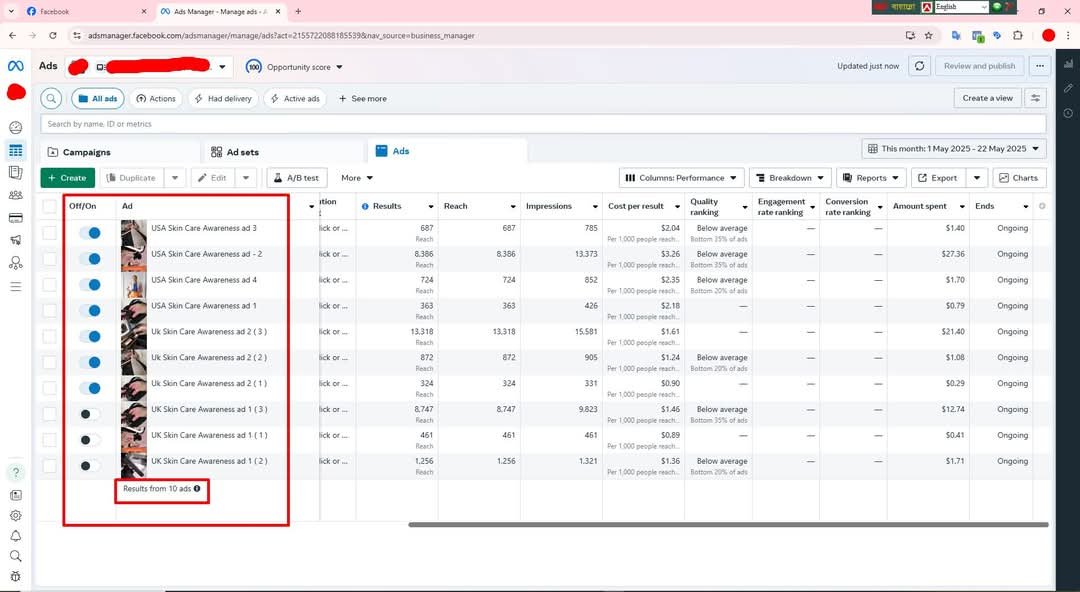Check the select-all ads header checkbox
This screenshot has height=592, width=1080.
coord(50,206)
